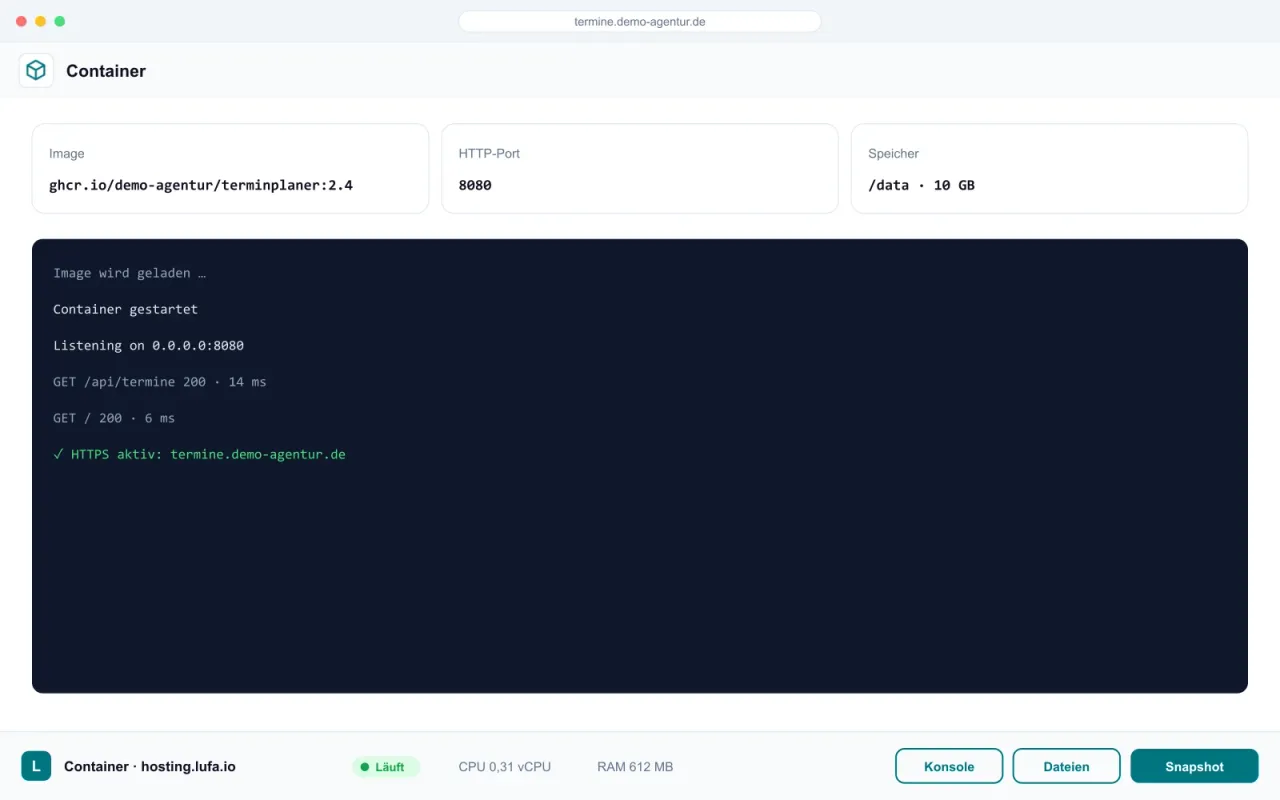Click log line GET / 200 · 6 ms
The image size is (1280, 800).
coord(114,418)
